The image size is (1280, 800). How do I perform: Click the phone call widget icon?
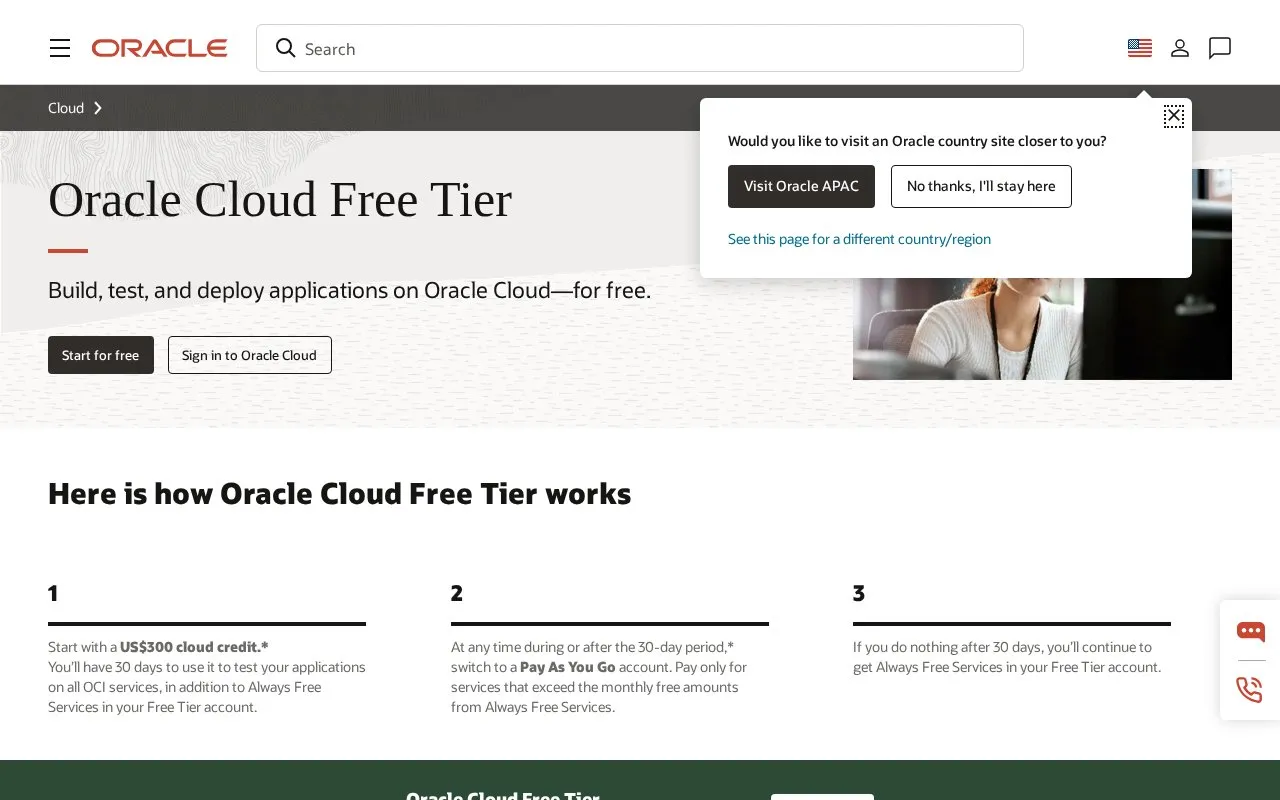(x=1250, y=689)
